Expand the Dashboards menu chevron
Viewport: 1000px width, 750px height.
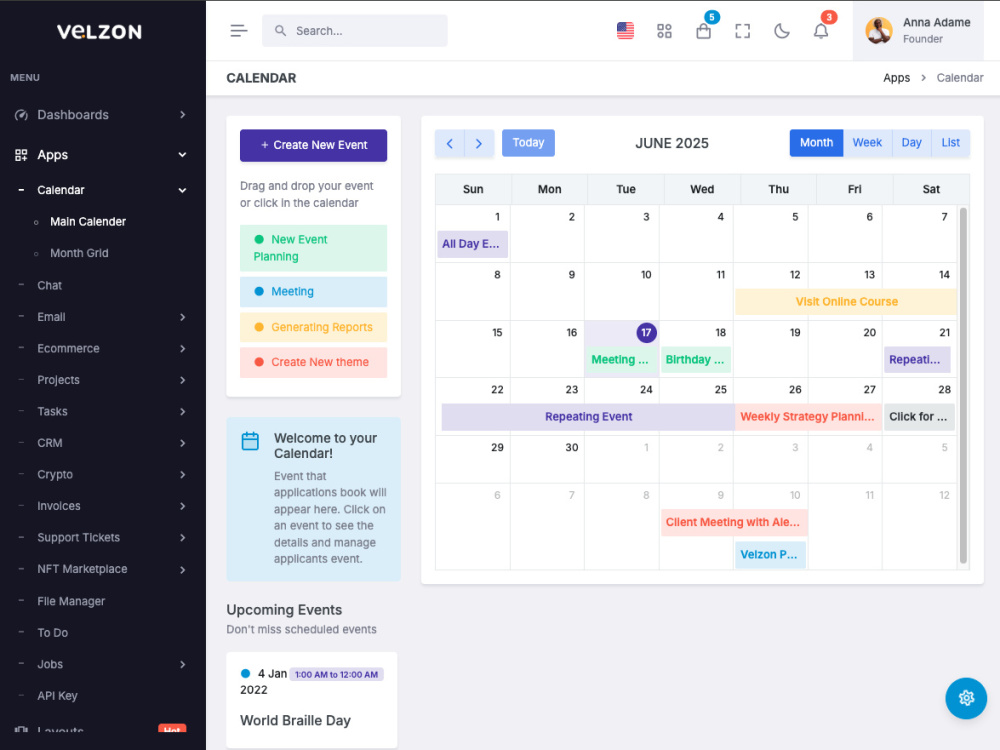tap(182, 115)
